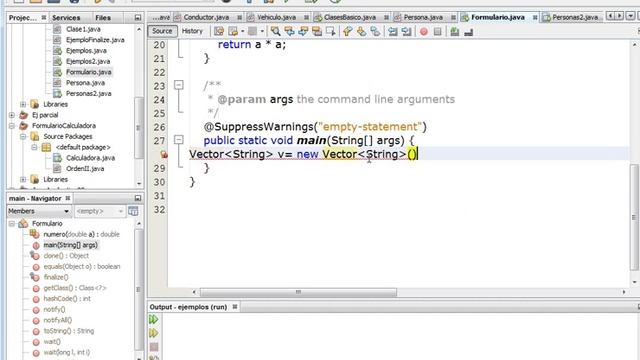Open the Files panel tab
Image resolution: width=640 pixels, height=360 pixels.
[x=103, y=18]
